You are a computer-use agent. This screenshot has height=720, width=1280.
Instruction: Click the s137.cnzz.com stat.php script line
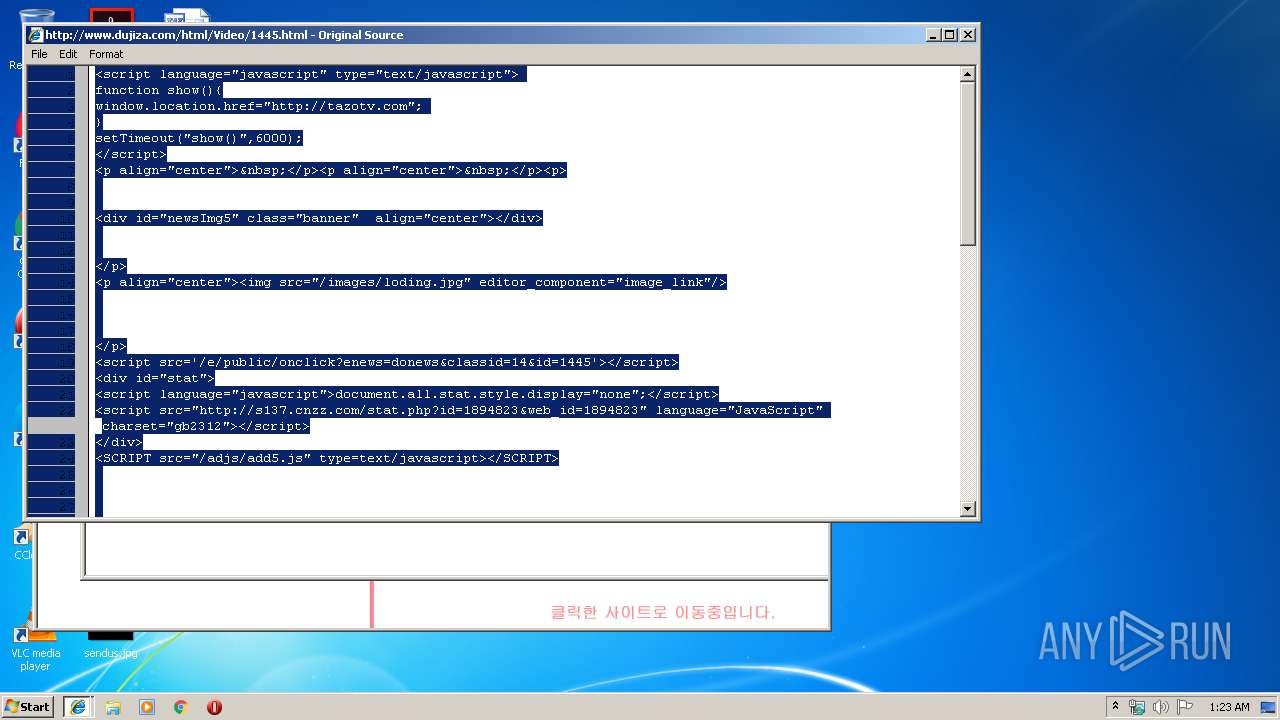[463, 410]
